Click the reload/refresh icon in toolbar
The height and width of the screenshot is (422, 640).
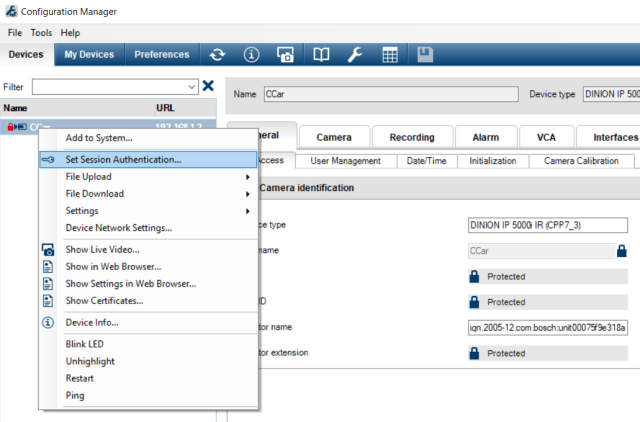(x=218, y=55)
